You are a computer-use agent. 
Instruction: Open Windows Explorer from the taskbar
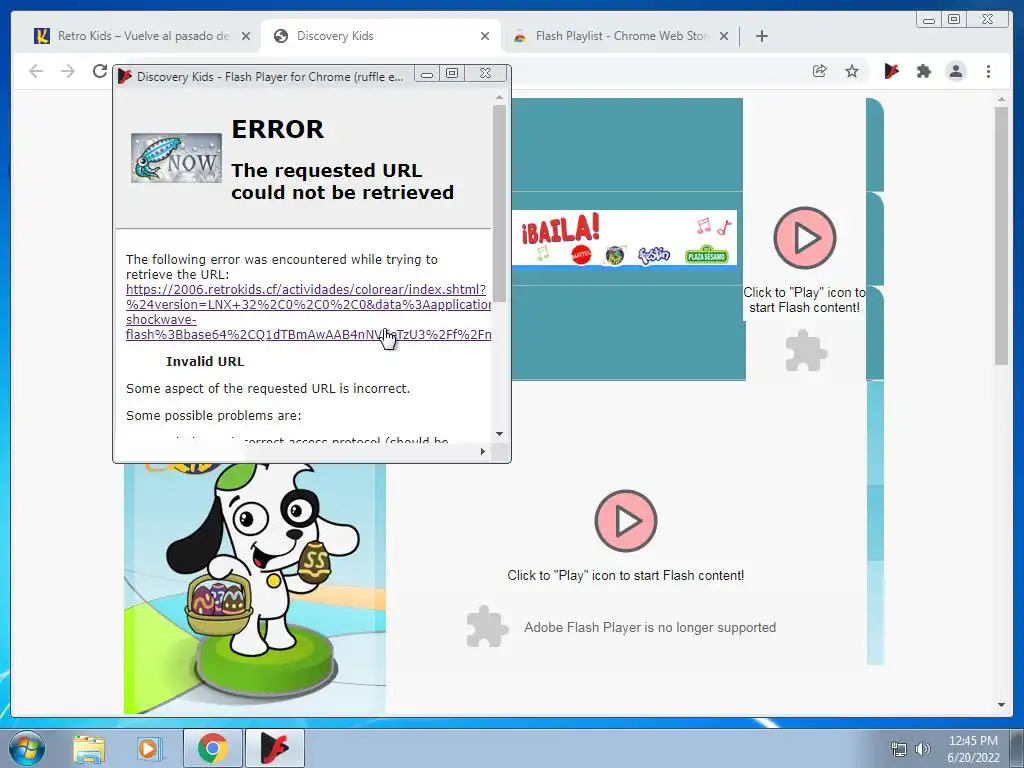point(89,749)
